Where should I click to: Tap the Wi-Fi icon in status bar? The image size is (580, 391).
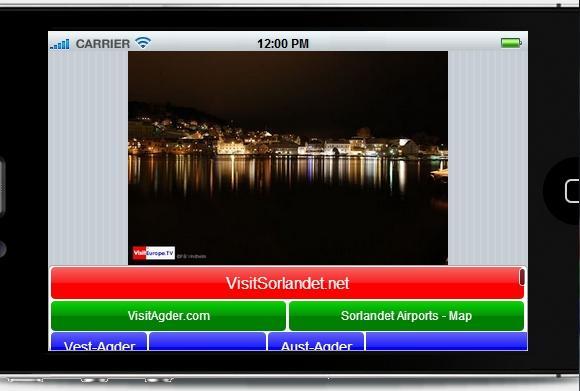(143, 43)
